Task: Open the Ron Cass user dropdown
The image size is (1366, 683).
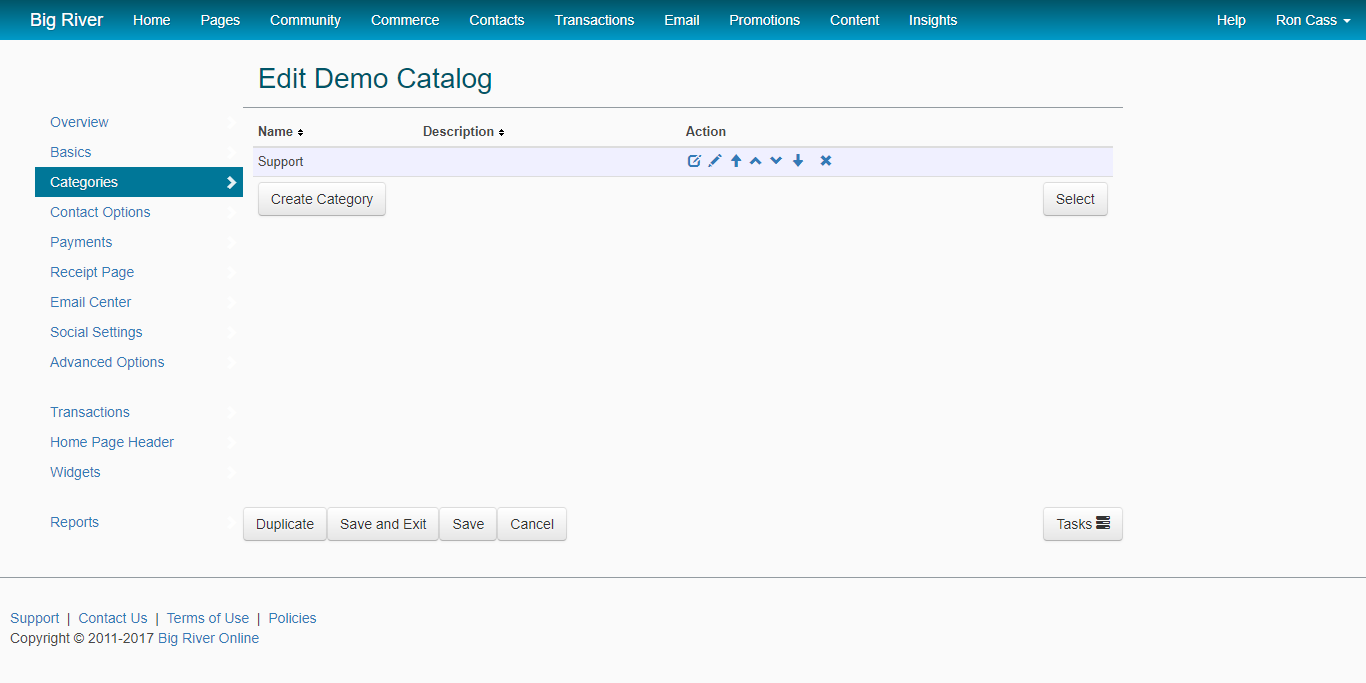Action: (x=1313, y=20)
